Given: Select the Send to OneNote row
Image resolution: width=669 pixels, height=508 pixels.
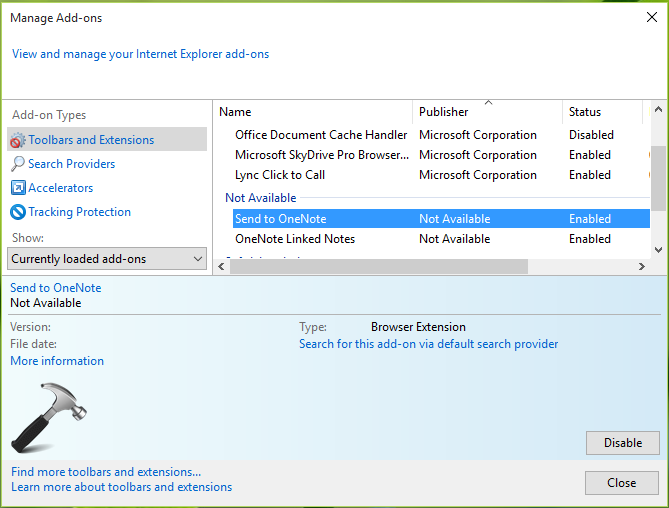Looking at the screenshot, I should pyautogui.click(x=441, y=218).
